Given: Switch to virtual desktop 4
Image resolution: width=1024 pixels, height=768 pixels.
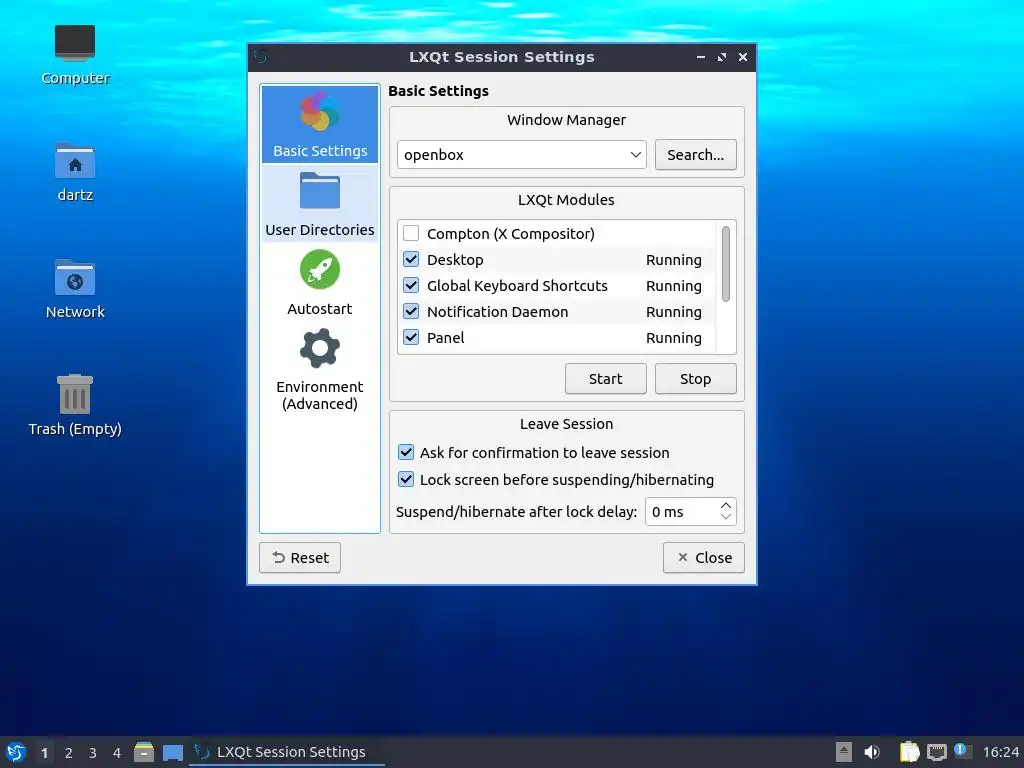Looking at the screenshot, I should coord(117,752).
